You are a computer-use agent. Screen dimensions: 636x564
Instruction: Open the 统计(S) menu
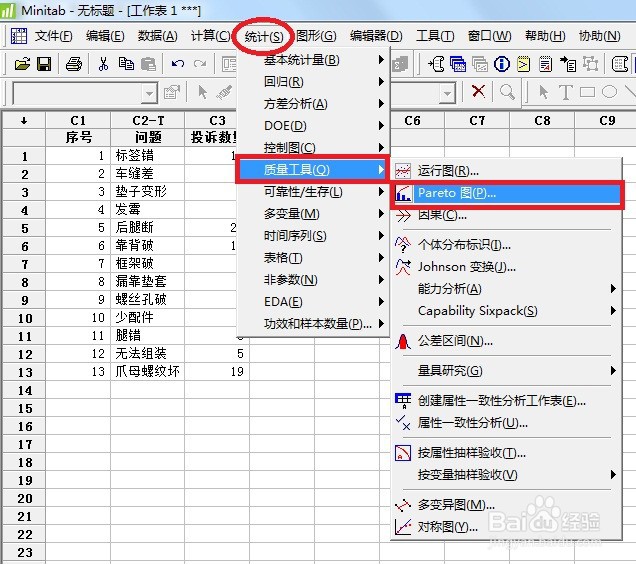[x=264, y=37]
